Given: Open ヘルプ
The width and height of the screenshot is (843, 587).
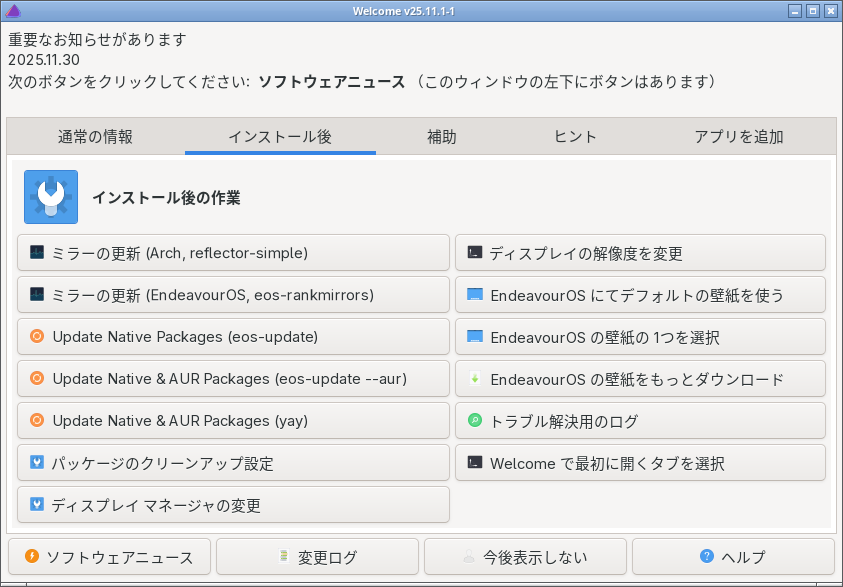Looking at the screenshot, I should [x=733, y=556].
